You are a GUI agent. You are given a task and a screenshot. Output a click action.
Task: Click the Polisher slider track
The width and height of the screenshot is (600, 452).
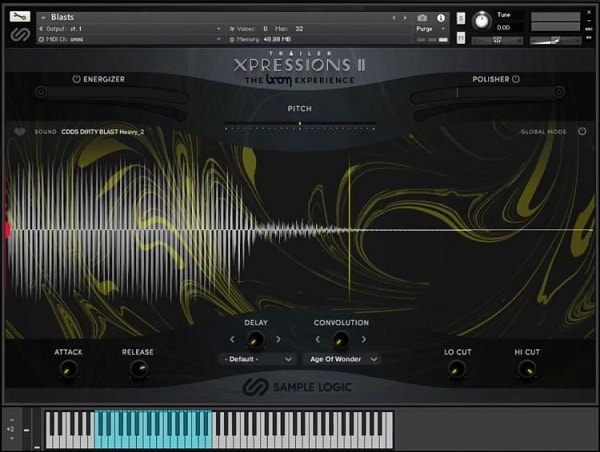(488, 92)
